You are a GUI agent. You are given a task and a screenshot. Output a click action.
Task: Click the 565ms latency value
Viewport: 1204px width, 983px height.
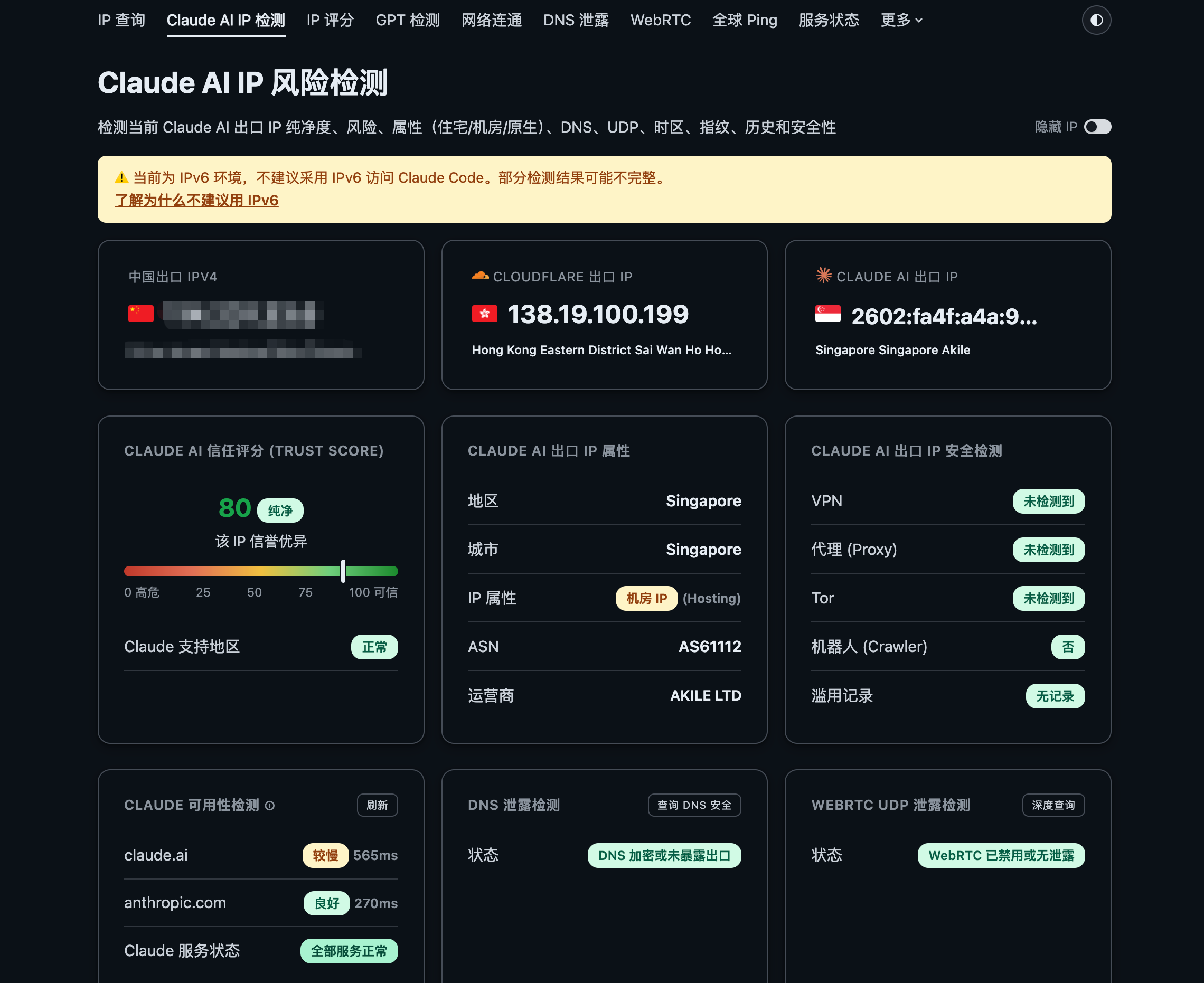click(375, 855)
